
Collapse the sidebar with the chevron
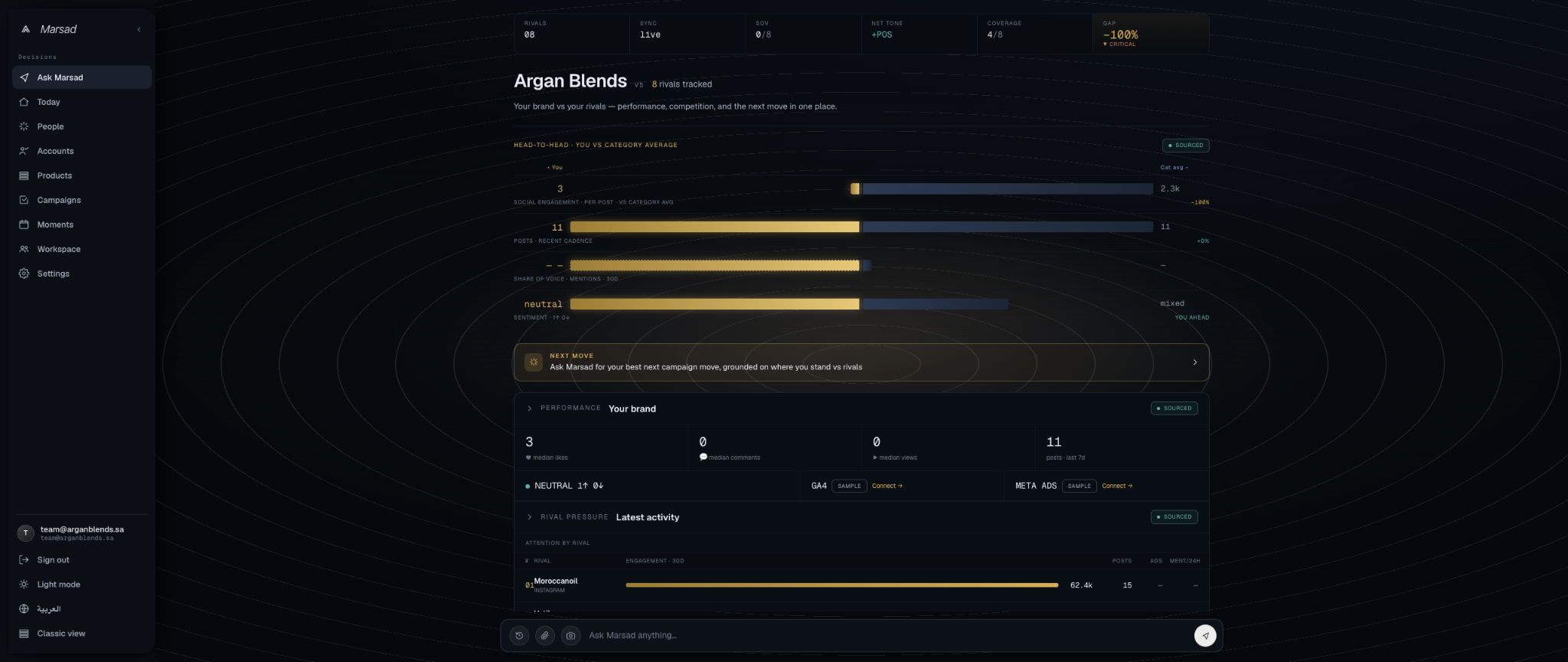[x=139, y=29]
